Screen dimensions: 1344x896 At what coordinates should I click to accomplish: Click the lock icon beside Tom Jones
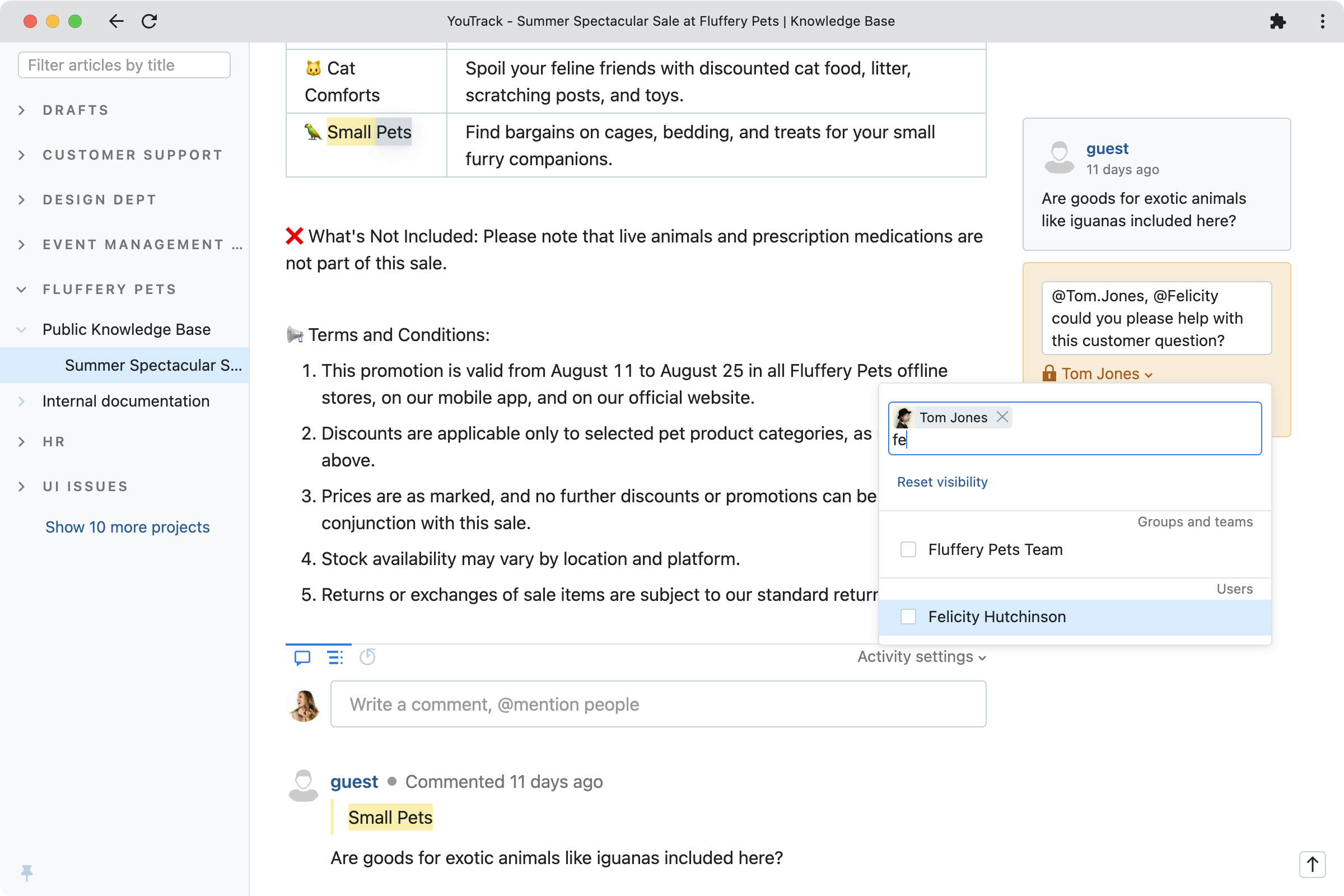point(1049,374)
